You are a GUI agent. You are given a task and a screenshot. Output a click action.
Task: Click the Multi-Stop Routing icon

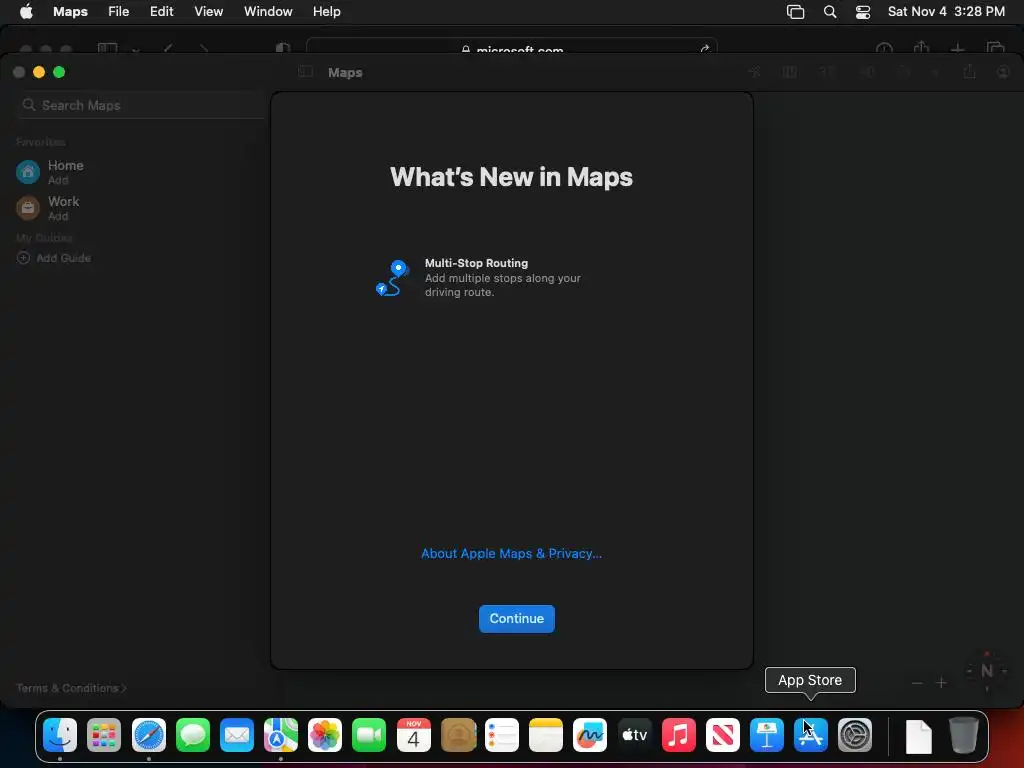point(392,278)
